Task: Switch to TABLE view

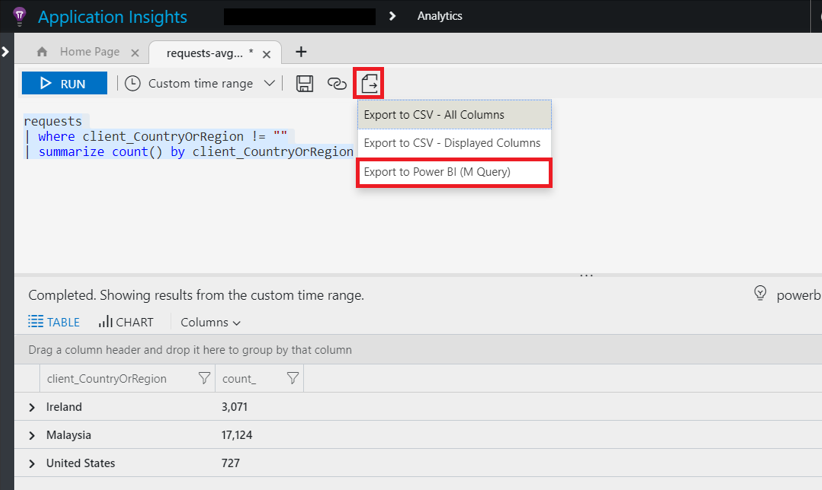Action: tap(54, 322)
